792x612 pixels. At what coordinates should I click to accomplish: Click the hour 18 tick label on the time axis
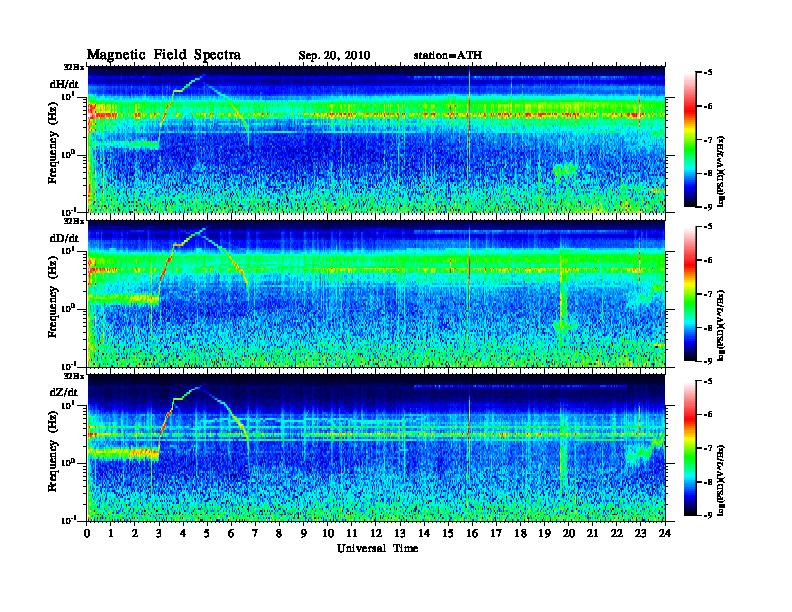pyautogui.click(x=520, y=533)
